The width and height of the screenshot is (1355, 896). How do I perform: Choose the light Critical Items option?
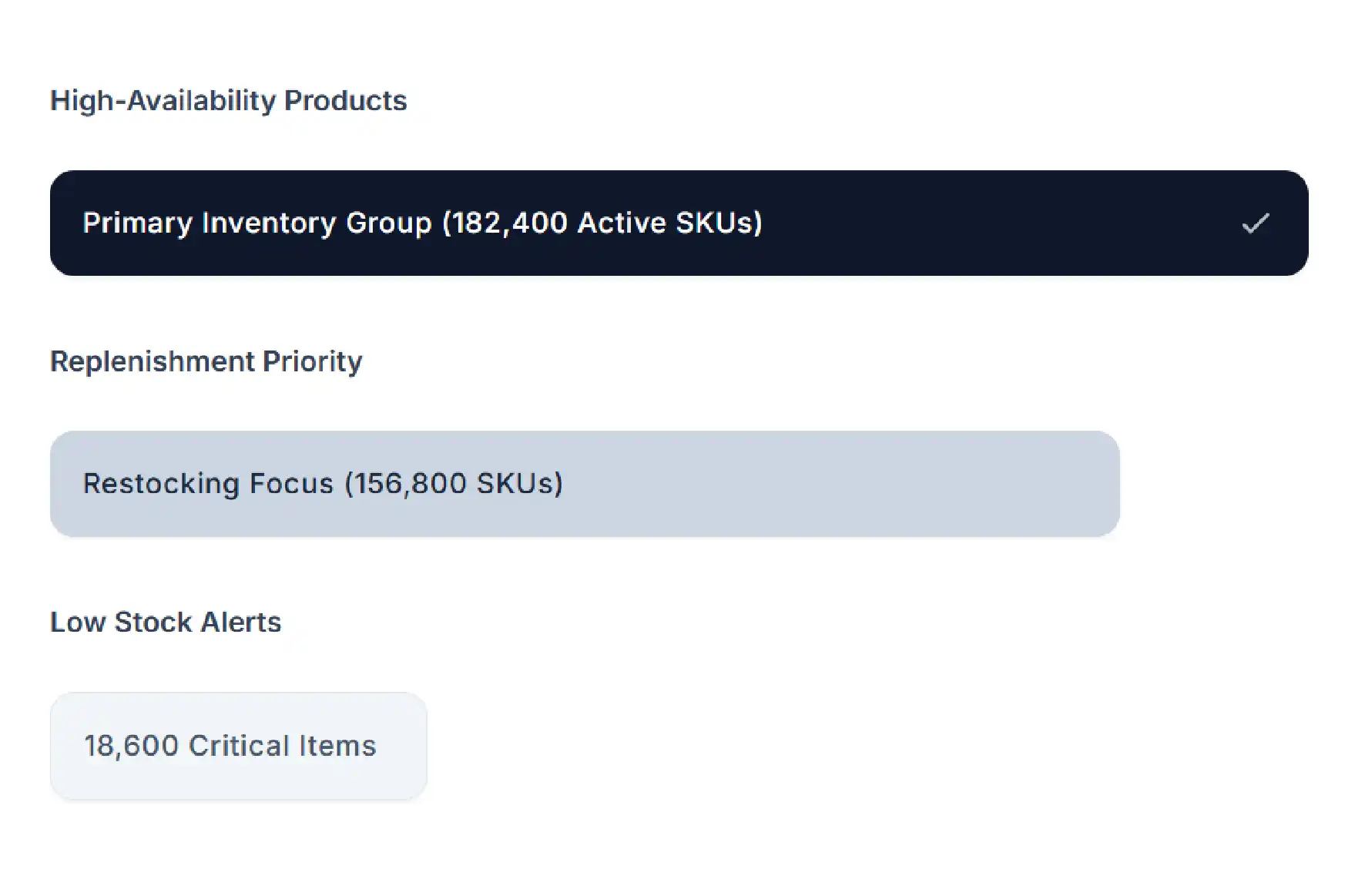click(238, 746)
